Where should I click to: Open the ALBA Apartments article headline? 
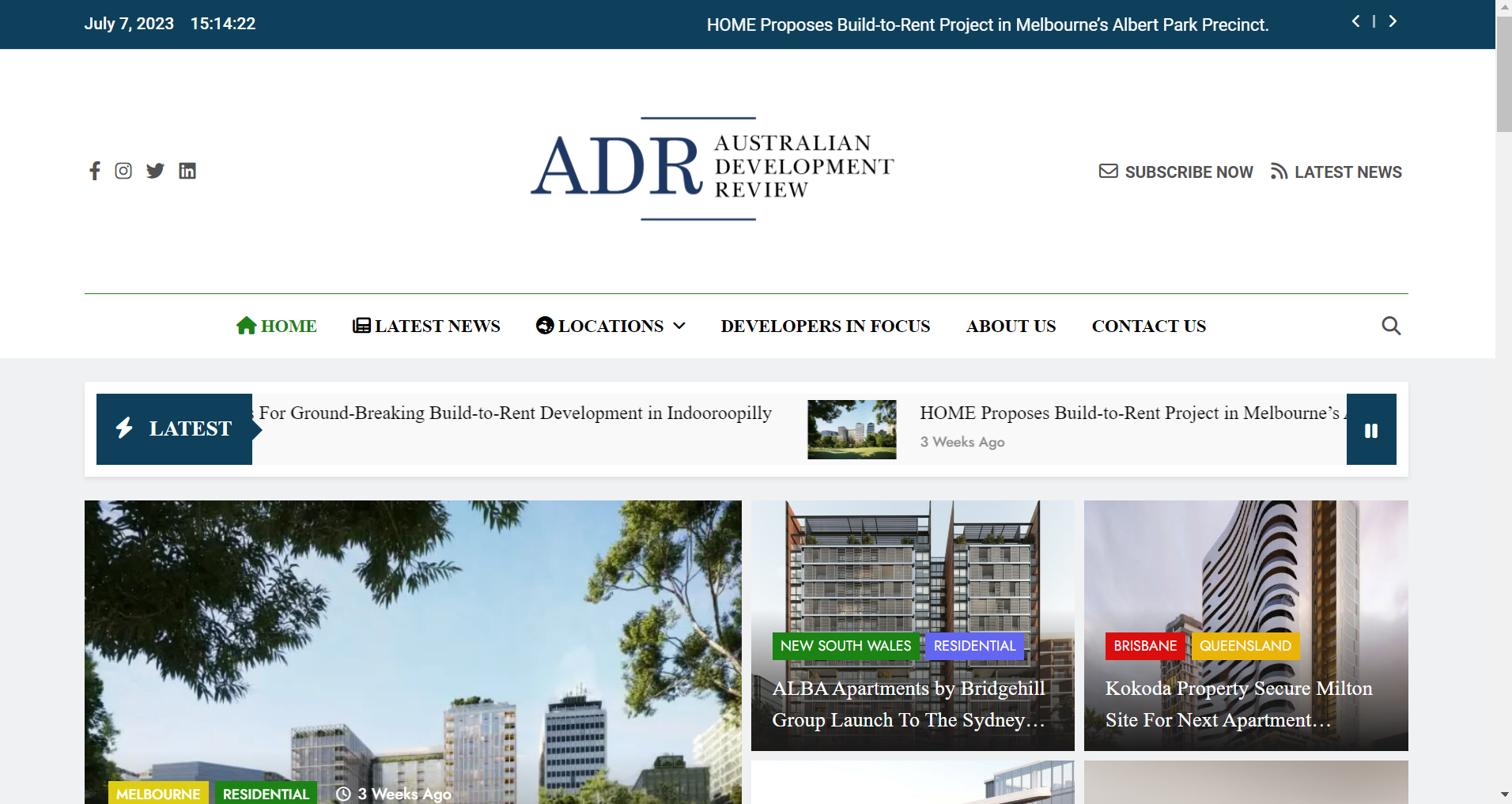tap(909, 704)
